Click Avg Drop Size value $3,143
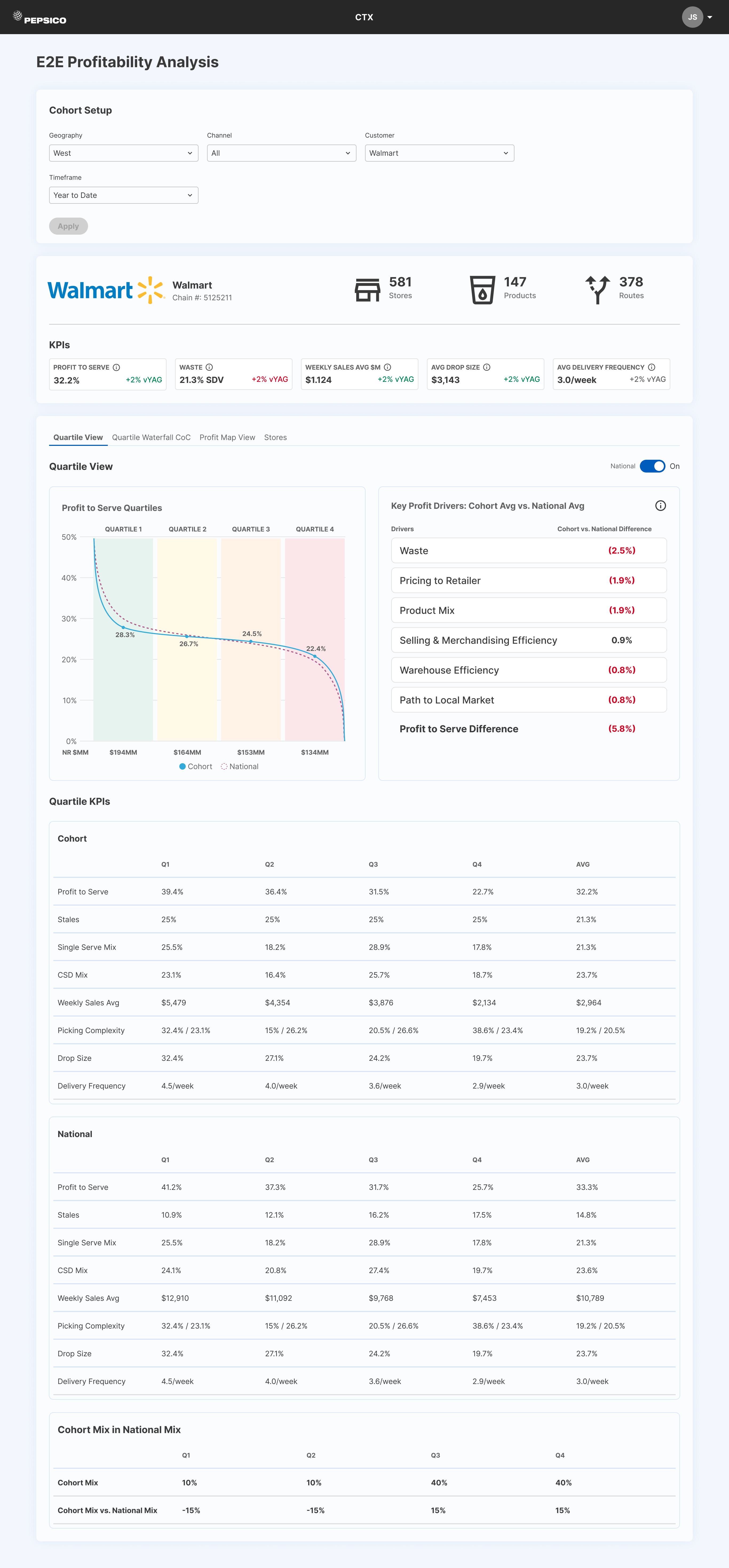 point(445,380)
